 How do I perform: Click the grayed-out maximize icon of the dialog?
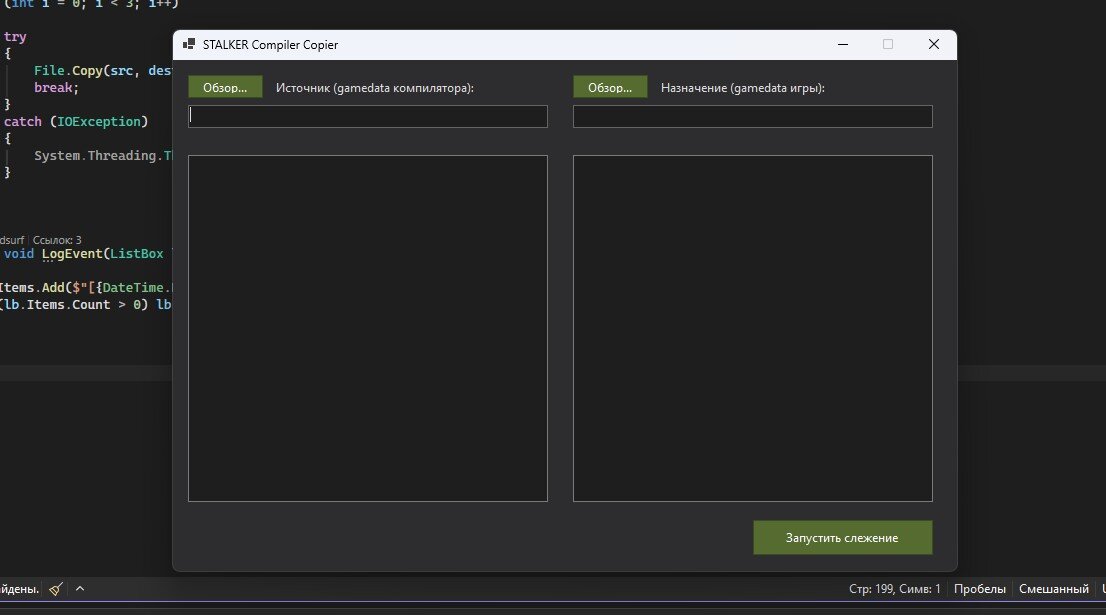click(888, 44)
